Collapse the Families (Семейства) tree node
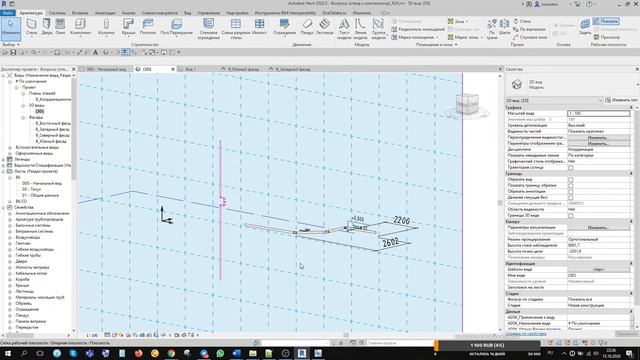This screenshot has height=360, width=640. tap(4, 207)
